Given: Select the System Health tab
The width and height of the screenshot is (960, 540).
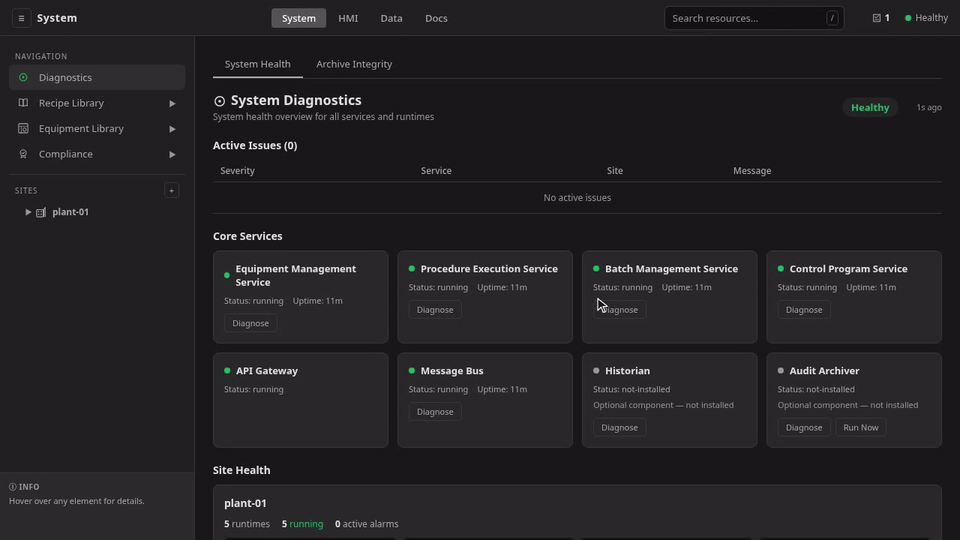Looking at the screenshot, I should pyautogui.click(x=258, y=64).
